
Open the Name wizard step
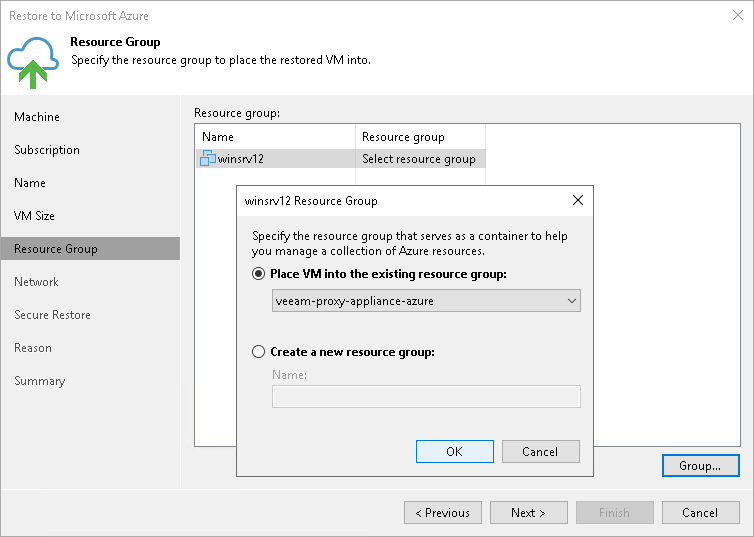point(30,183)
